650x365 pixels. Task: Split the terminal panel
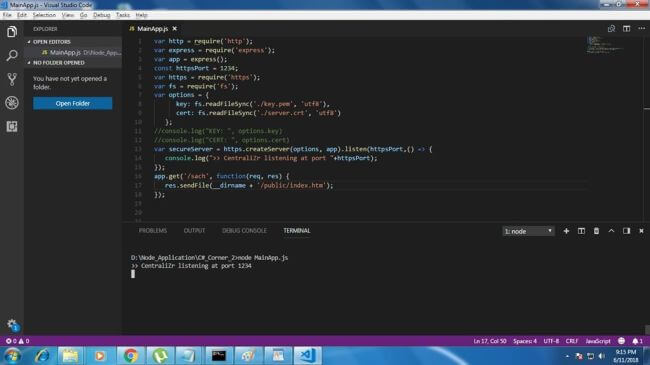581,231
